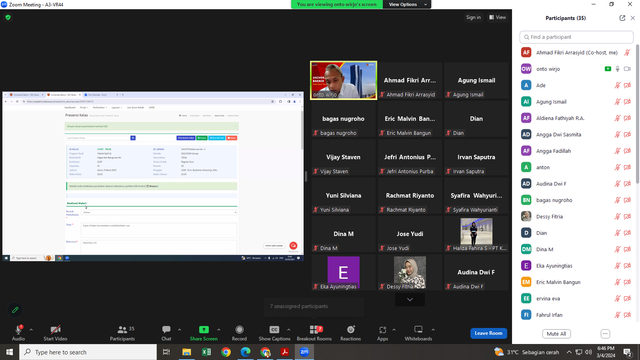Open Reactions icon
The height and width of the screenshot is (360, 640).
[351, 329]
